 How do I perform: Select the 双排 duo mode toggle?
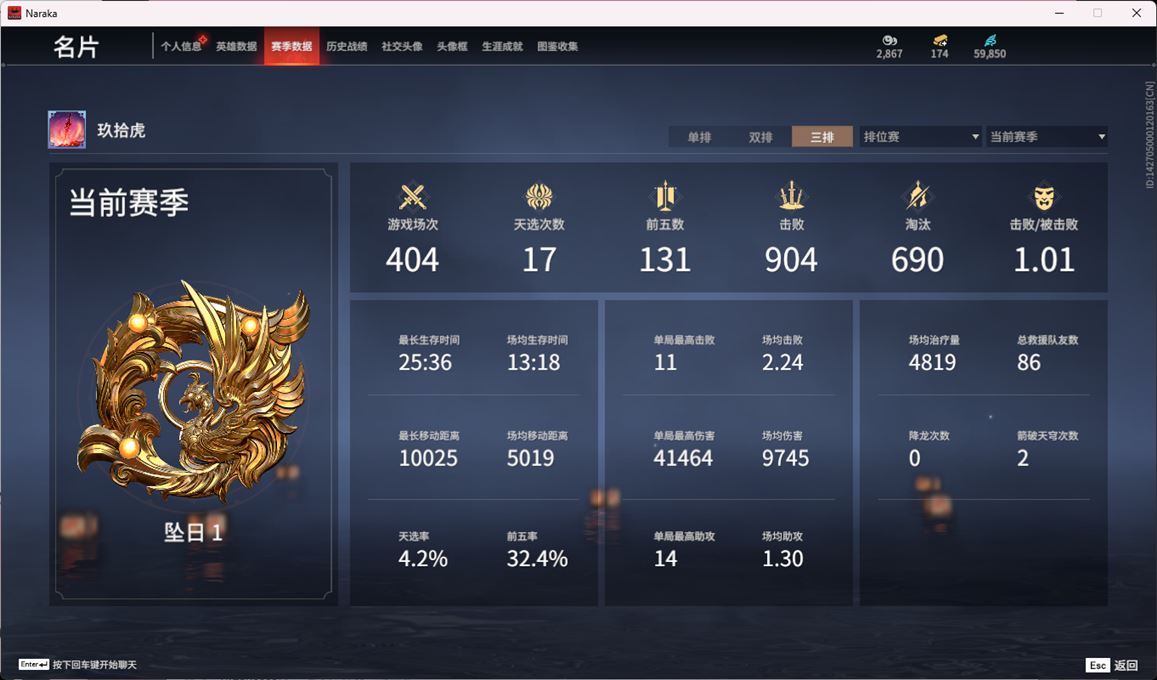(x=760, y=136)
